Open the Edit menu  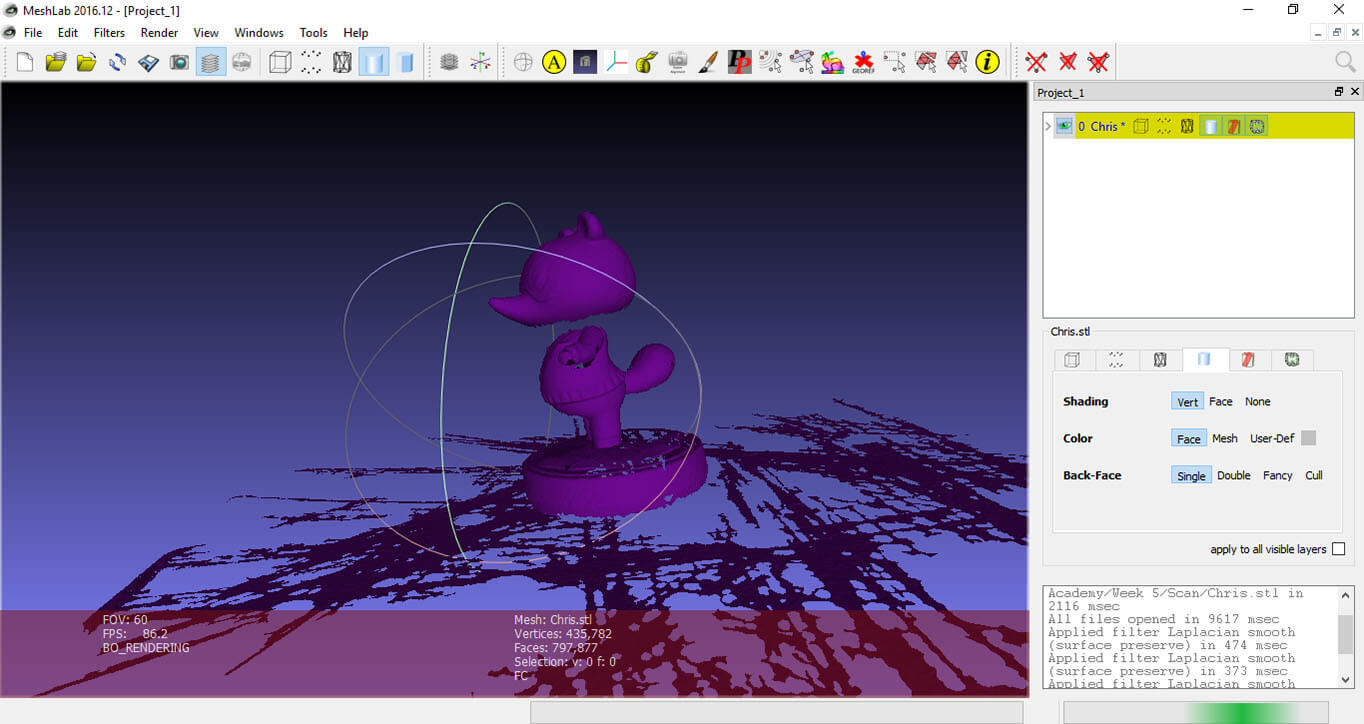(68, 33)
